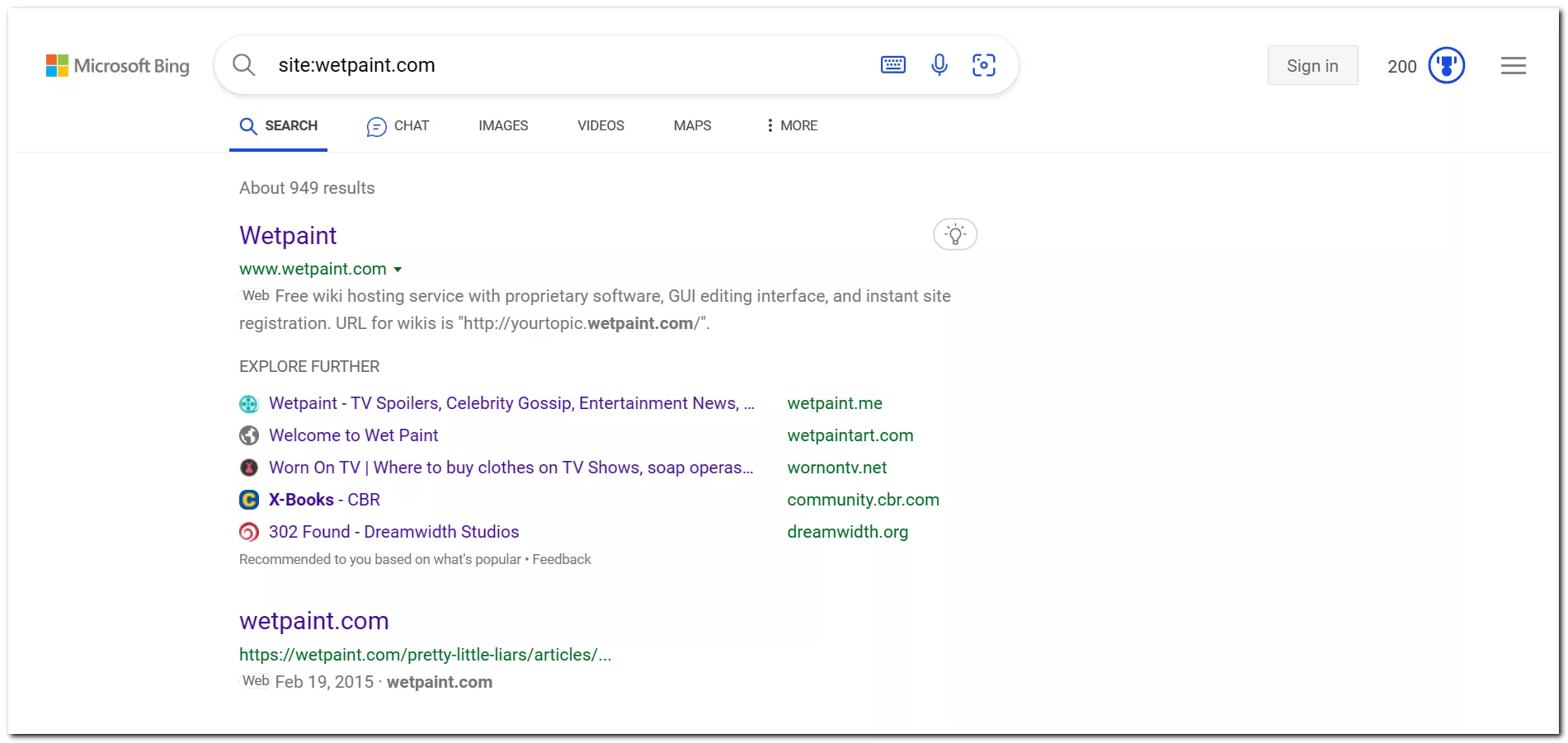Click the Welcome to Wet Paint globe icon
The height and width of the screenshot is (743, 1568).
pyautogui.click(x=248, y=435)
